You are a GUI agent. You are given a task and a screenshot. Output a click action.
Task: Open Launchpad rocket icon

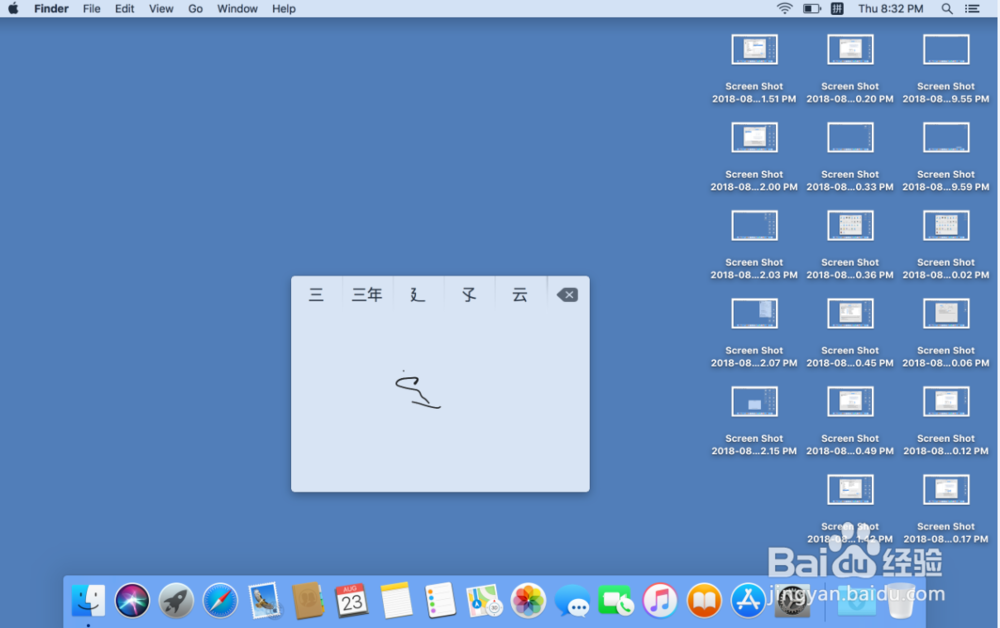click(176, 600)
